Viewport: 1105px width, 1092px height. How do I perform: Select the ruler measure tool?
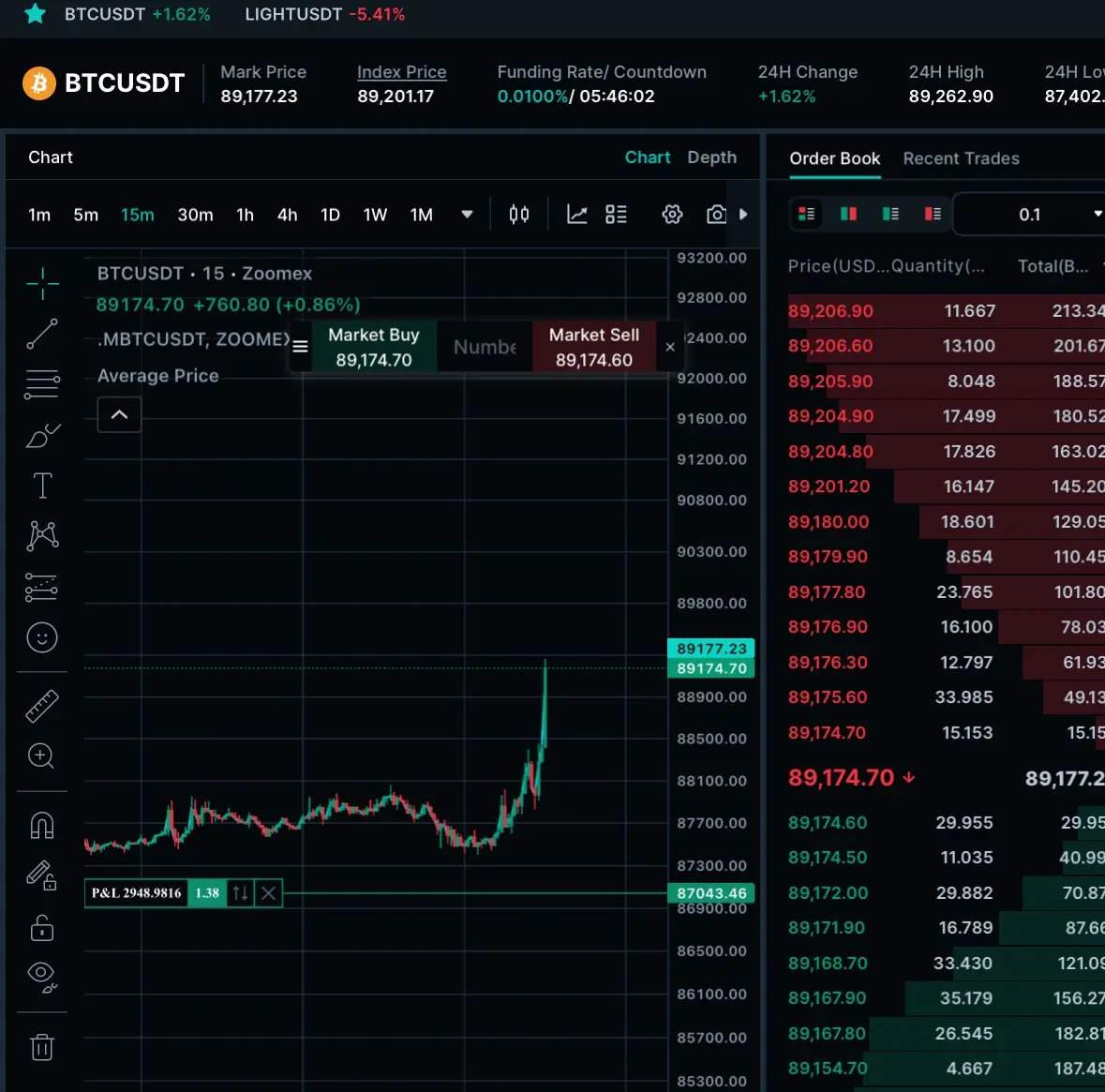pos(42,707)
